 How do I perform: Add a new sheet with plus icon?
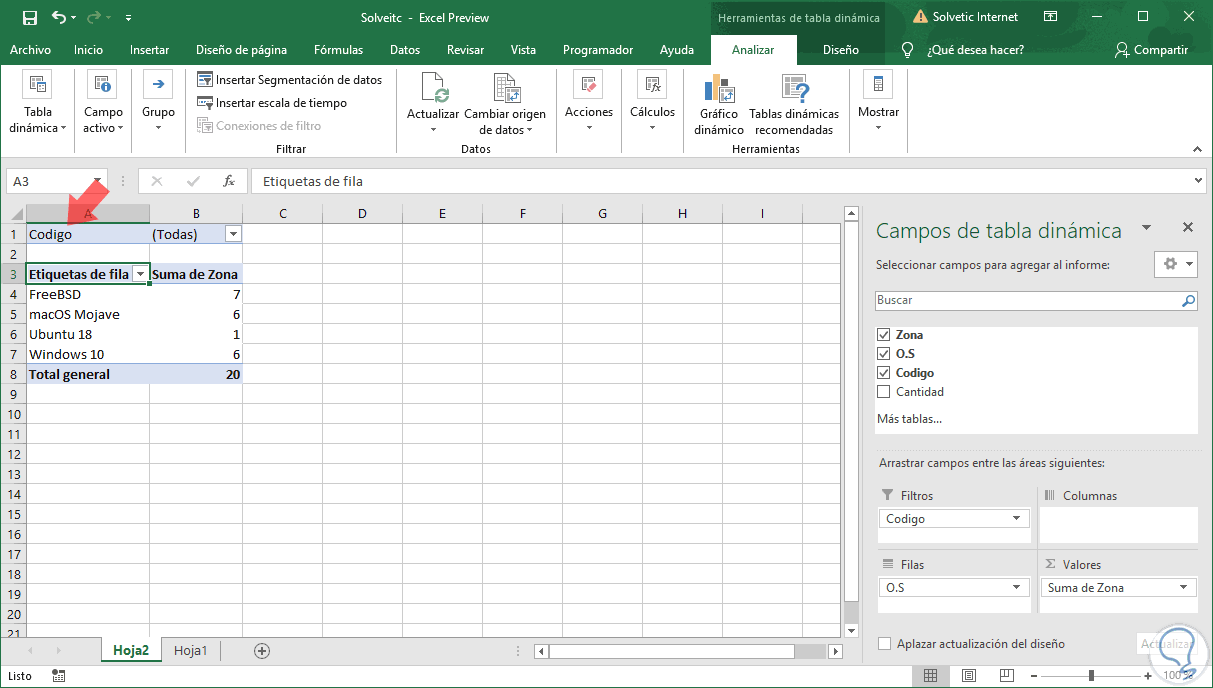click(262, 650)
